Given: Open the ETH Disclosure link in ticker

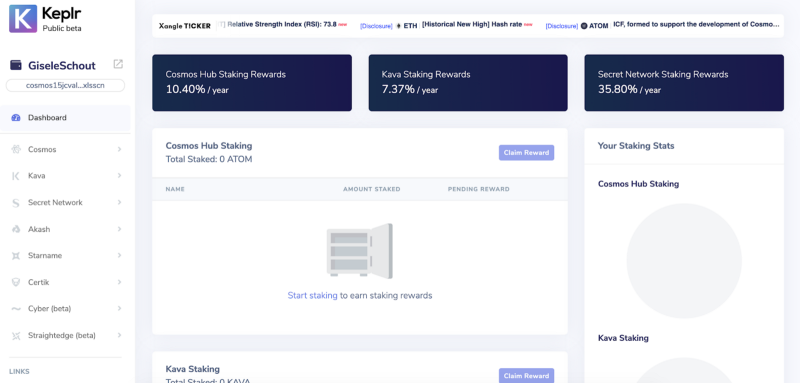Looking at the screenshot, I should pos(376,25).
